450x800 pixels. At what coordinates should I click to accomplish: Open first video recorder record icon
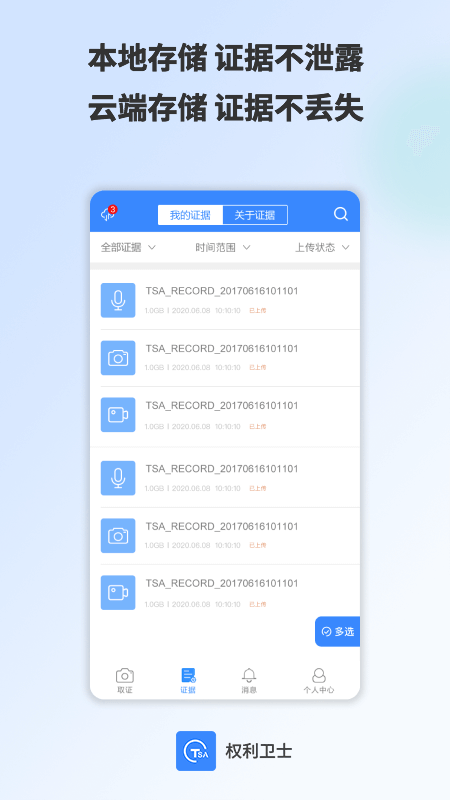[x=118, y=415]
